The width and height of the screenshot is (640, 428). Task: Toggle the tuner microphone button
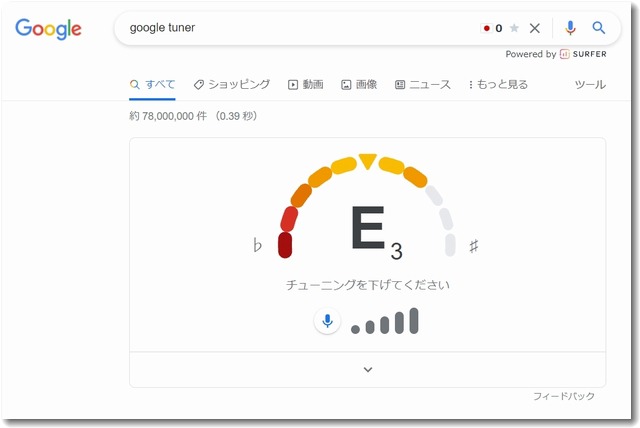coord(327,321)
